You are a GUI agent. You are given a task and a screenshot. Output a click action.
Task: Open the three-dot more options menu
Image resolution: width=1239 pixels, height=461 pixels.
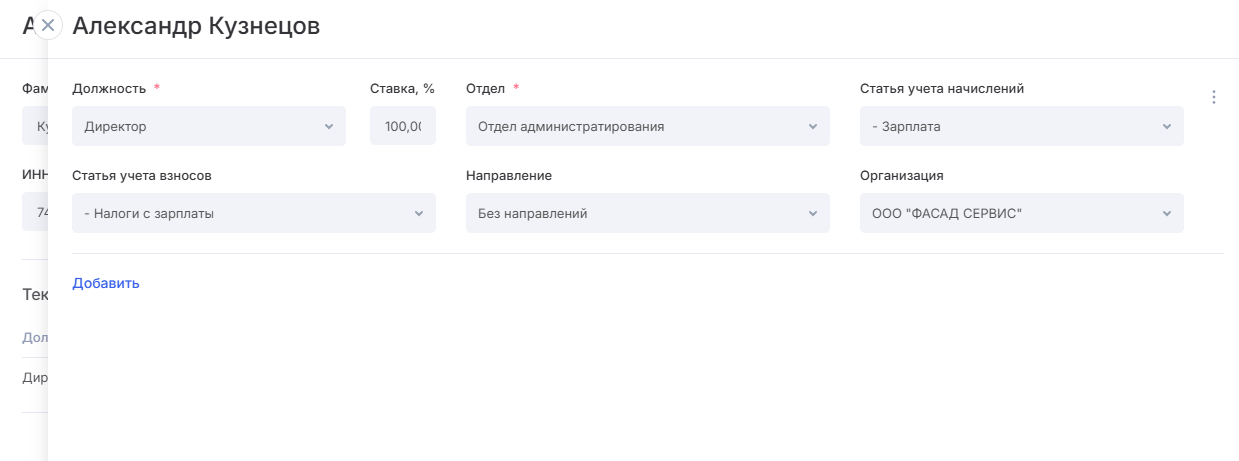[x=1214, y=97]
